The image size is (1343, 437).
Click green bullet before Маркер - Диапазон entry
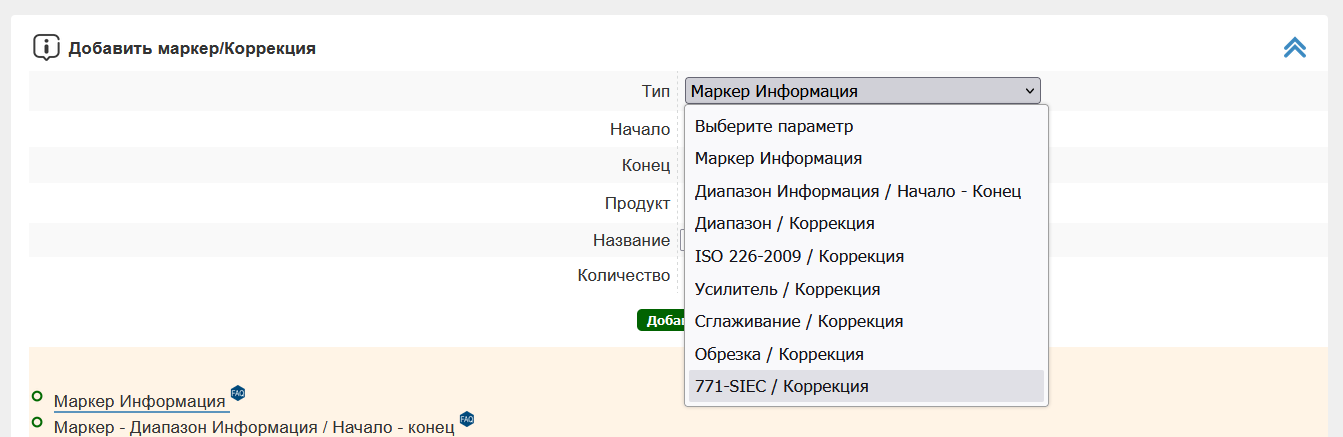click(37, 422)
